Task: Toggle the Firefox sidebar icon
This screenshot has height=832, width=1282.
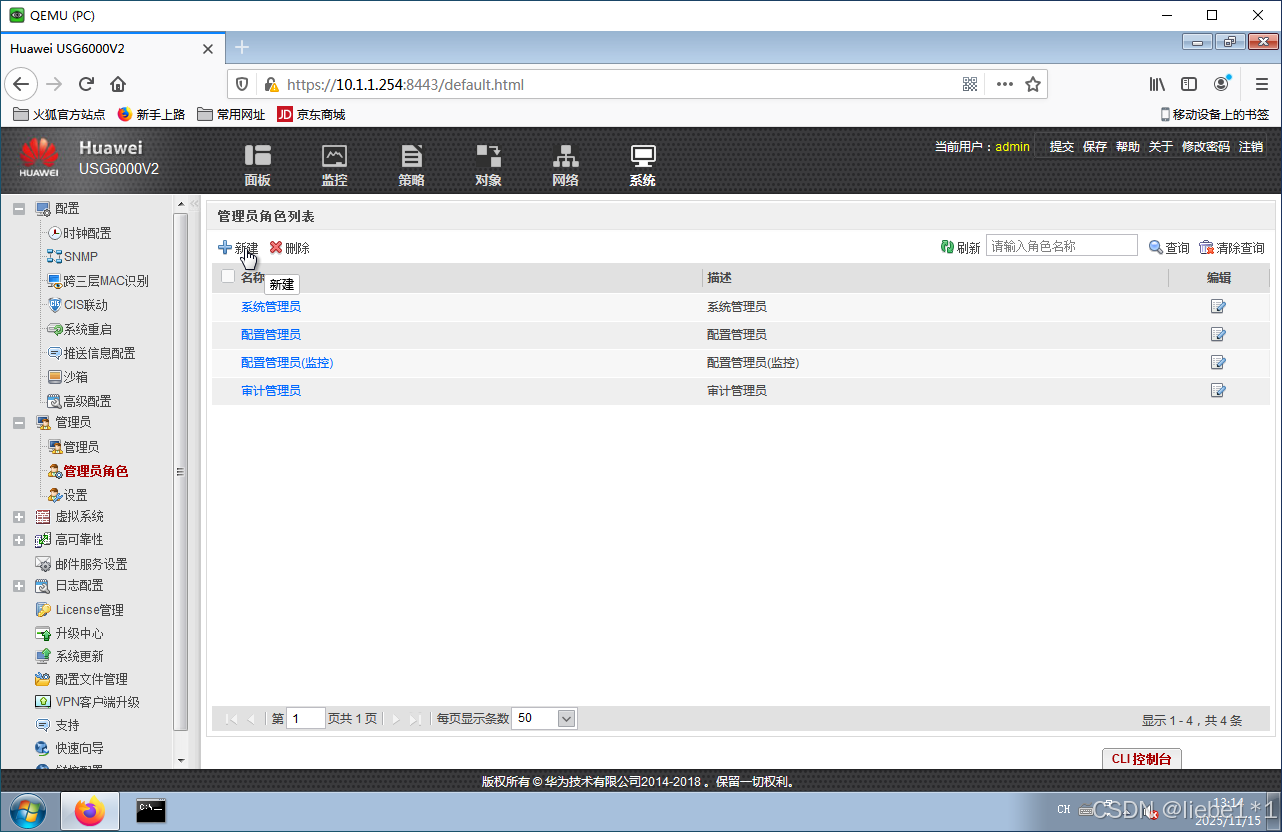Action: click(x=1189, y=84)
